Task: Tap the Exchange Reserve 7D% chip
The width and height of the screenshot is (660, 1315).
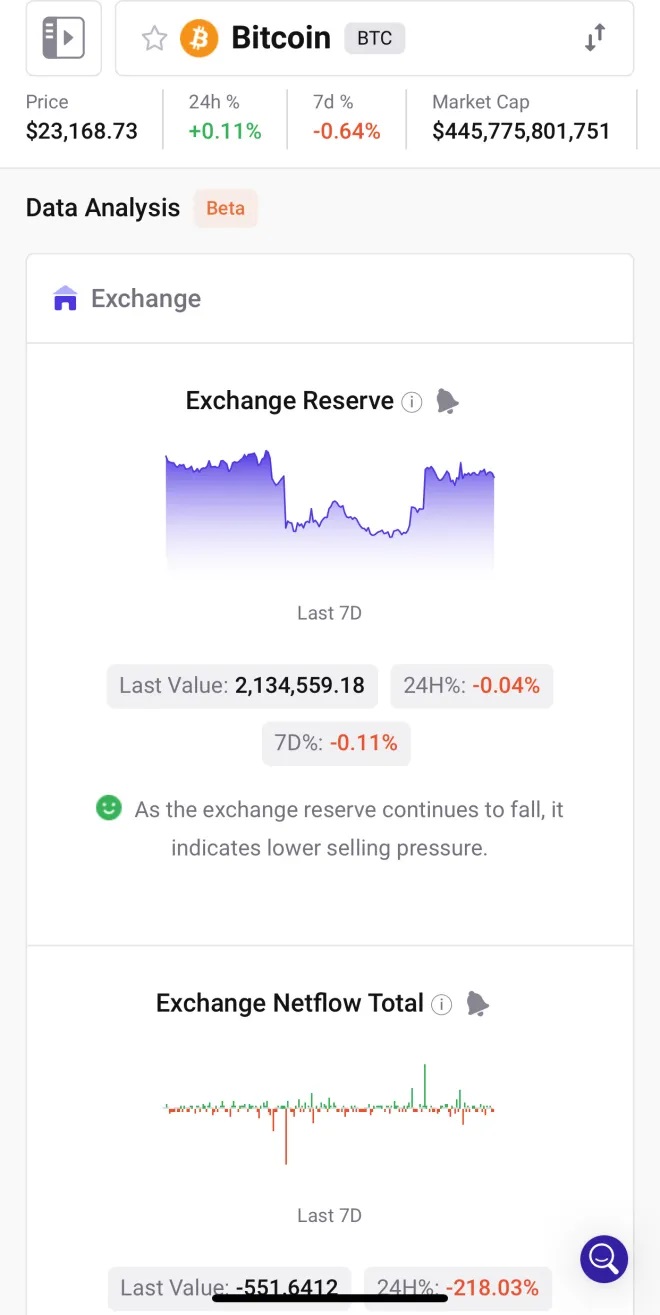Action: (336, 743)
